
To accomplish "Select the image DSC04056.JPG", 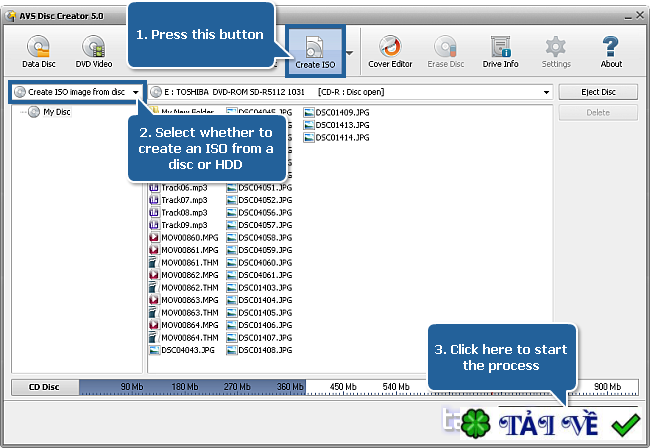I will [x=260, y=213].
